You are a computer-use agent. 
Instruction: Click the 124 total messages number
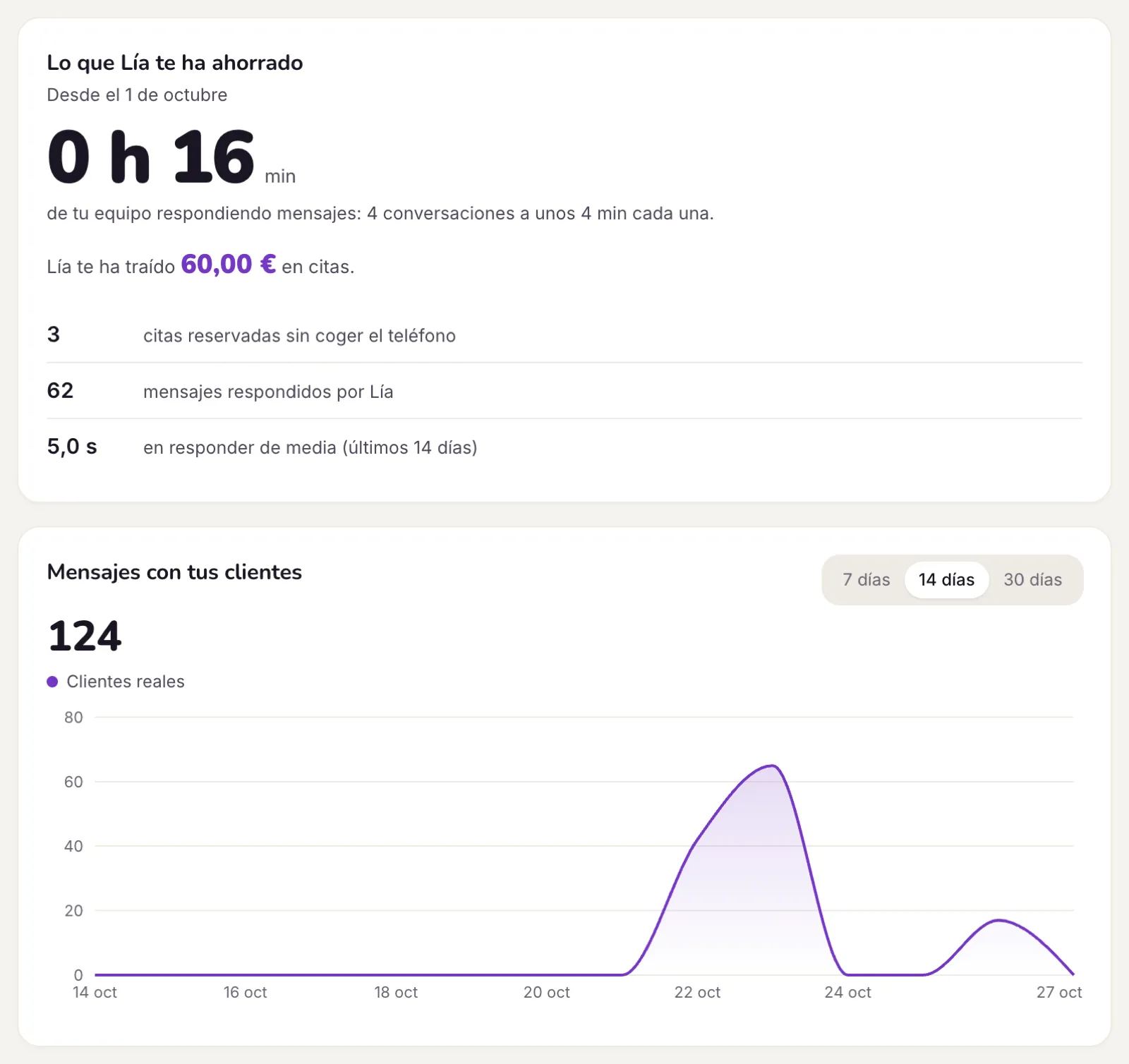pos(85,636)
